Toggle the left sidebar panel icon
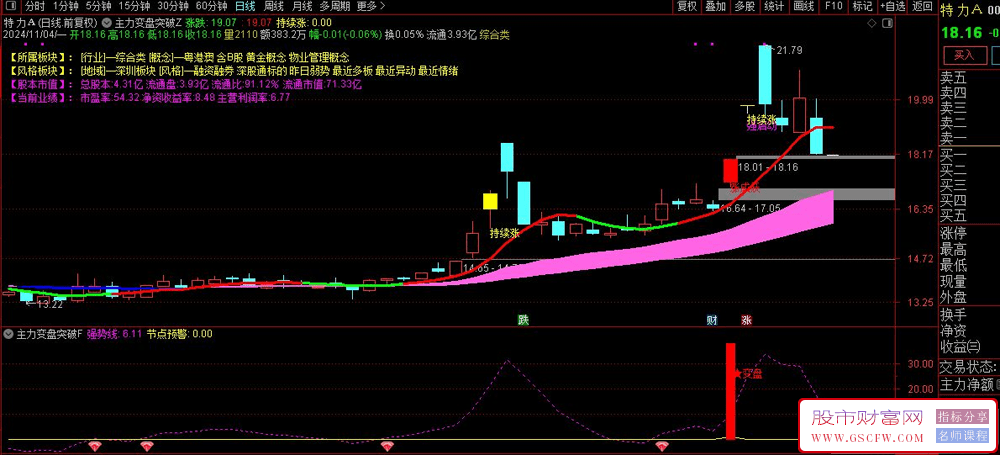1000x455 pixels. [11, 6]
